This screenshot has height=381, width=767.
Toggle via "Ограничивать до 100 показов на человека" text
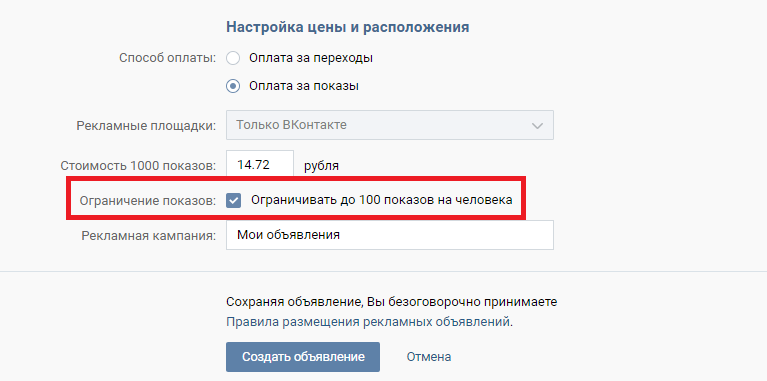382,200
